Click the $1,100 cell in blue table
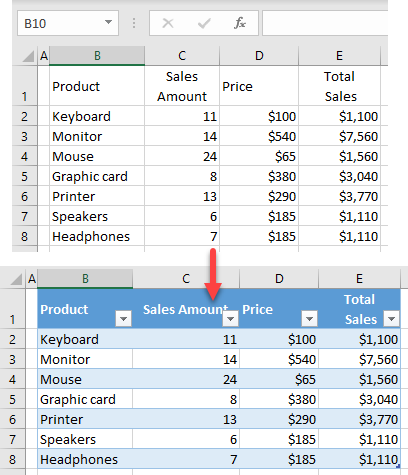 coord(359,339)
